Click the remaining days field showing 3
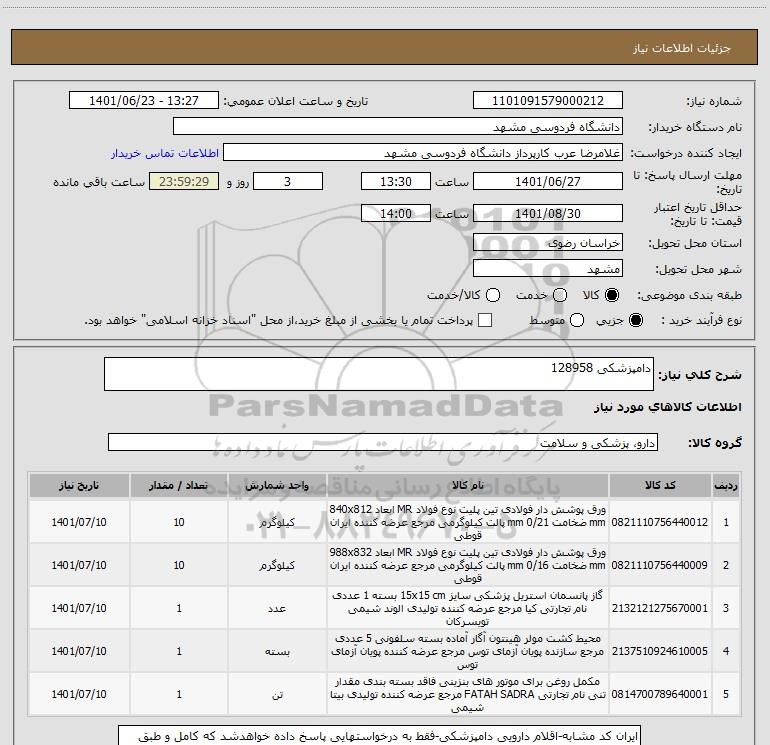770x745 pixels. 288,182
